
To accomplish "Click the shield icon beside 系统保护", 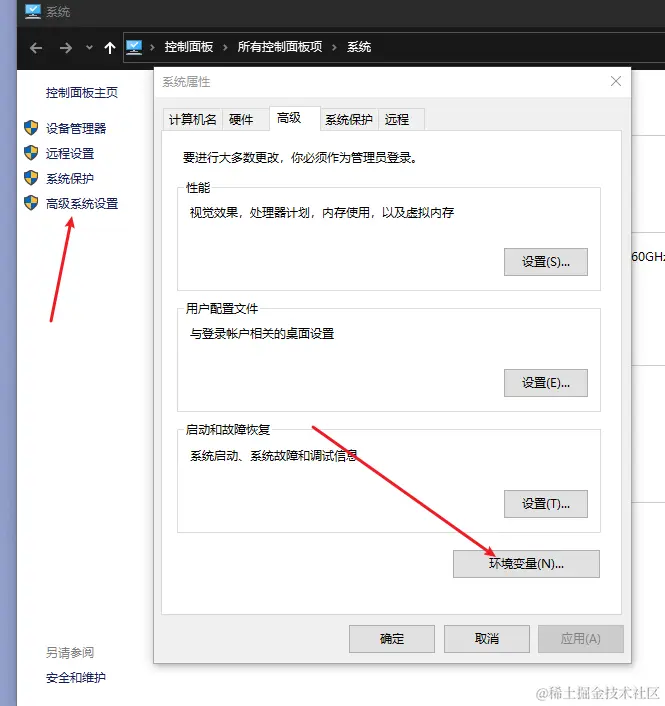I will [31, 178].
